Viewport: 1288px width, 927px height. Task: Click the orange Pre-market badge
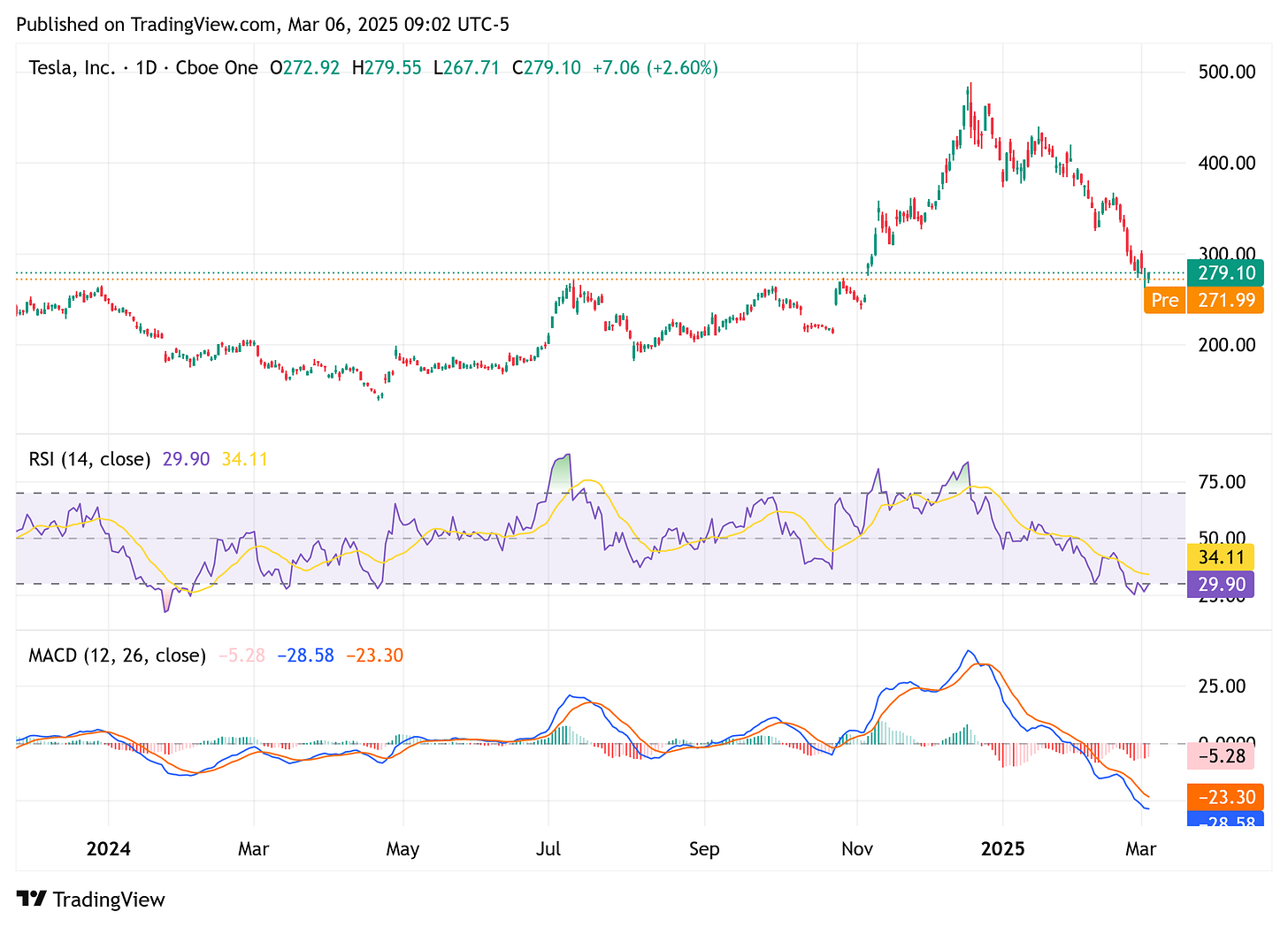pos(1164,300)
